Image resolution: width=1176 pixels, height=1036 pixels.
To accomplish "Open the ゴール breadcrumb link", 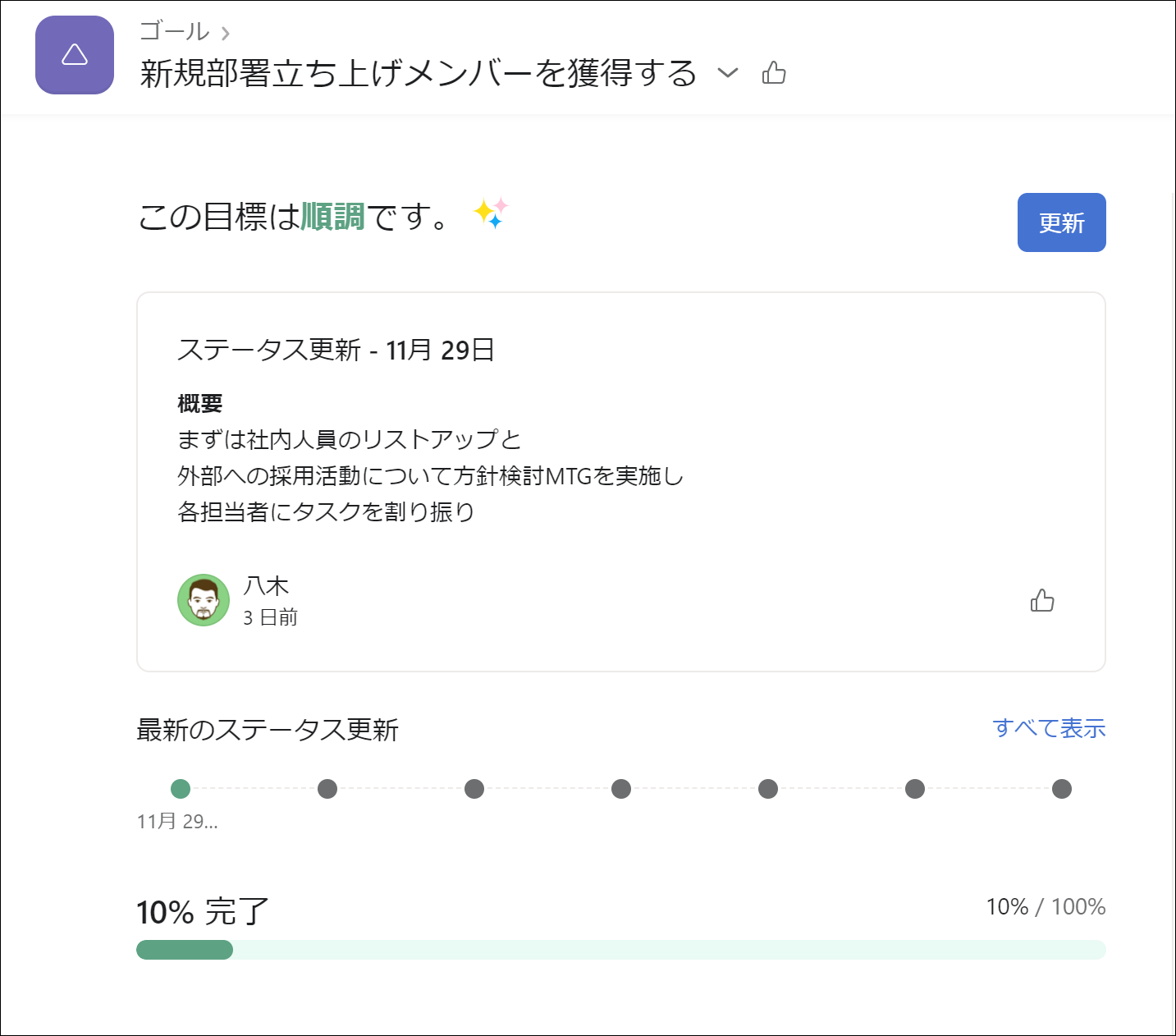I will point(175,31).
